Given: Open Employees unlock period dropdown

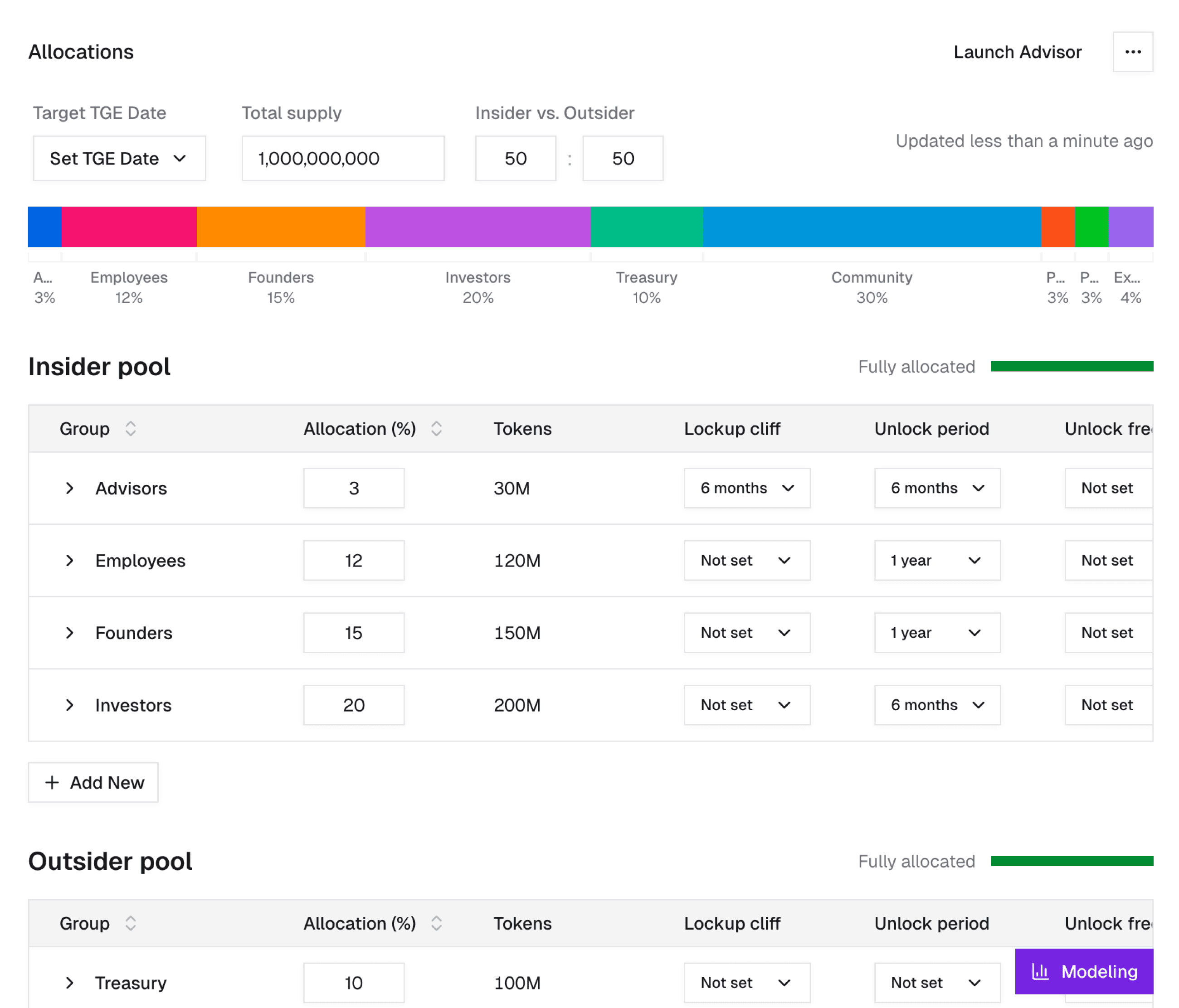Looking at the screenshot, I should (x=936, y=560).
